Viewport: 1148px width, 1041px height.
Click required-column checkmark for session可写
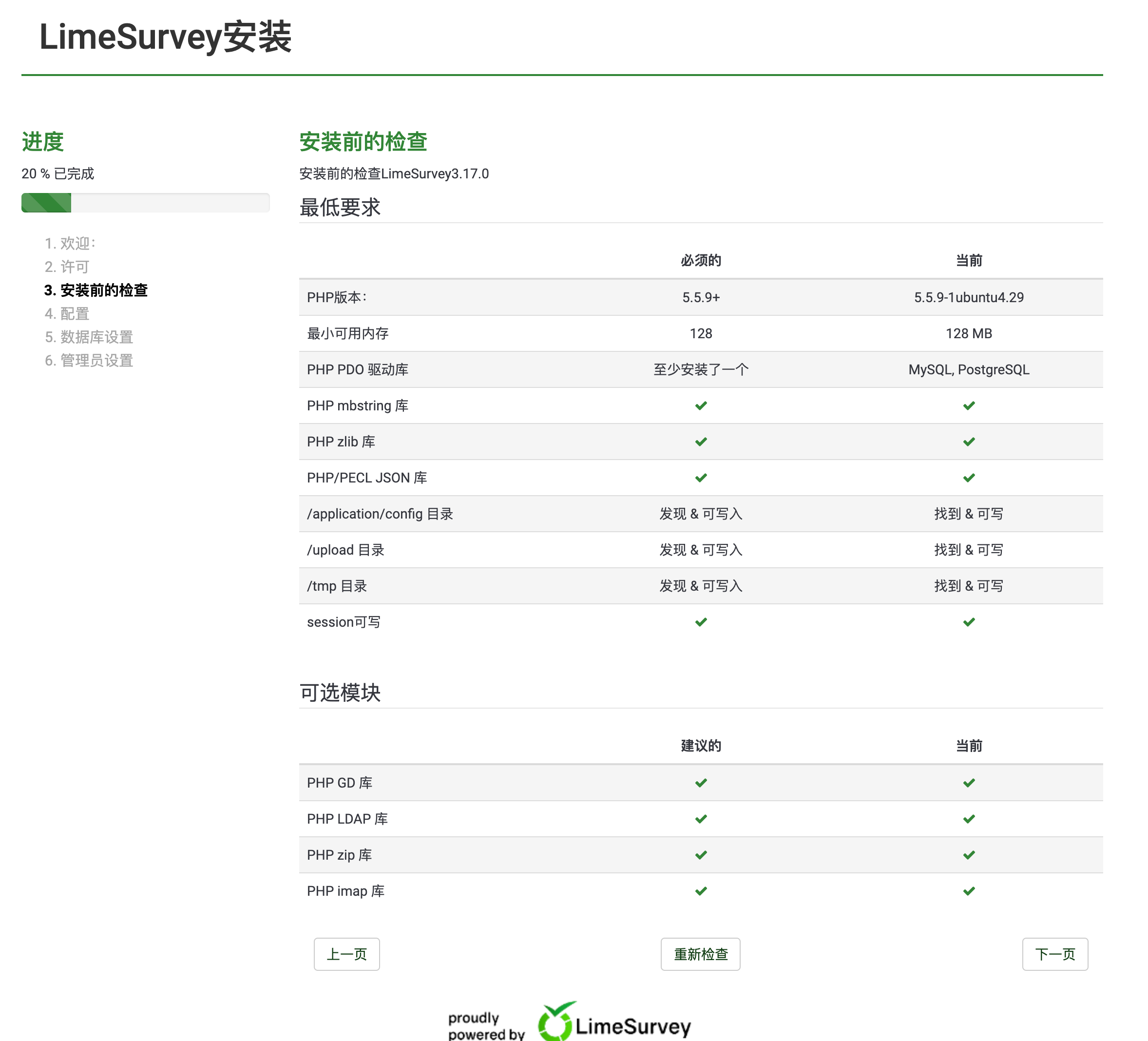(x=701, y=622)
